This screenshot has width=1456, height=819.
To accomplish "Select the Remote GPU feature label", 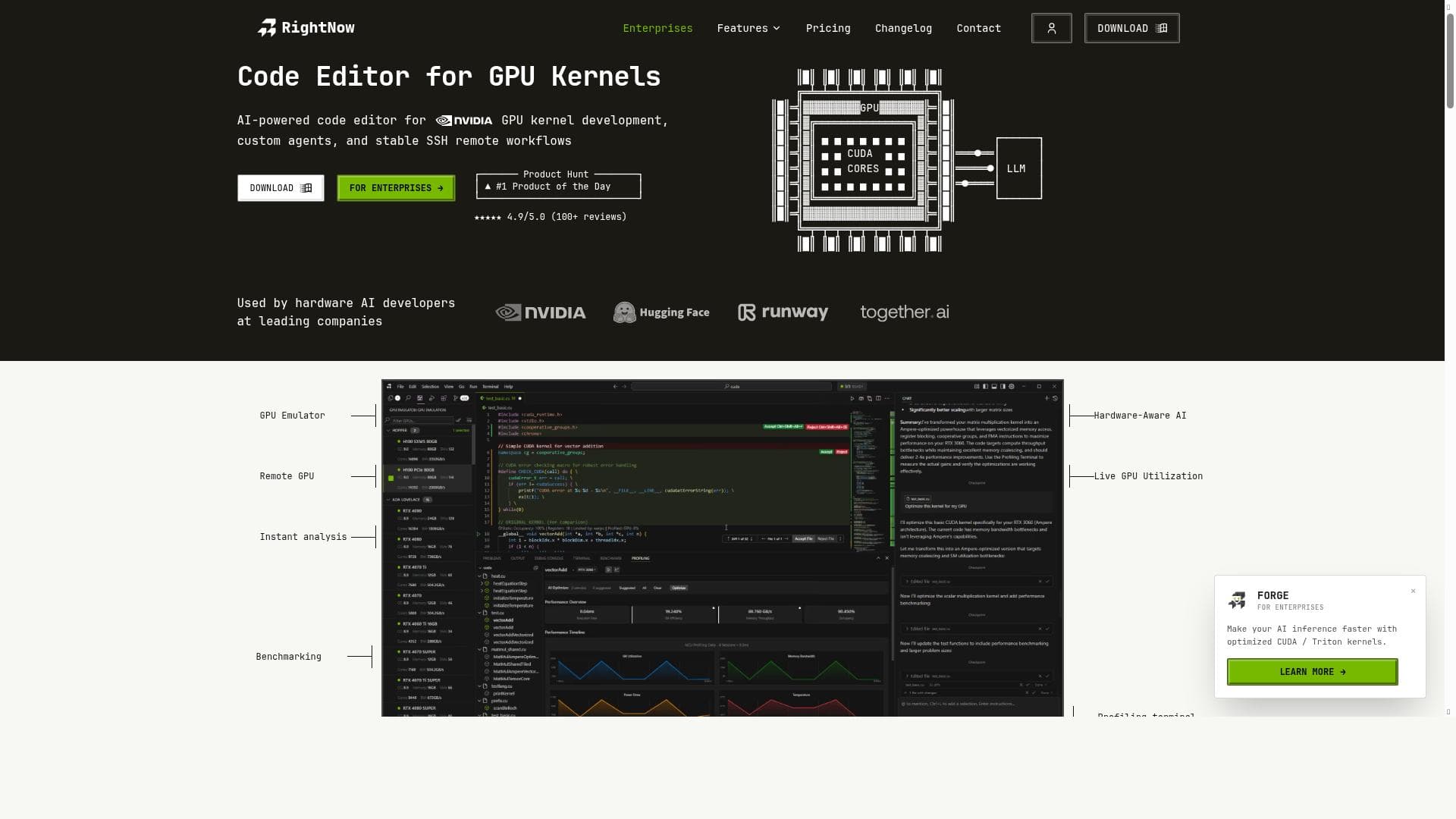I will pyautogui.click(x=287, y=476).
